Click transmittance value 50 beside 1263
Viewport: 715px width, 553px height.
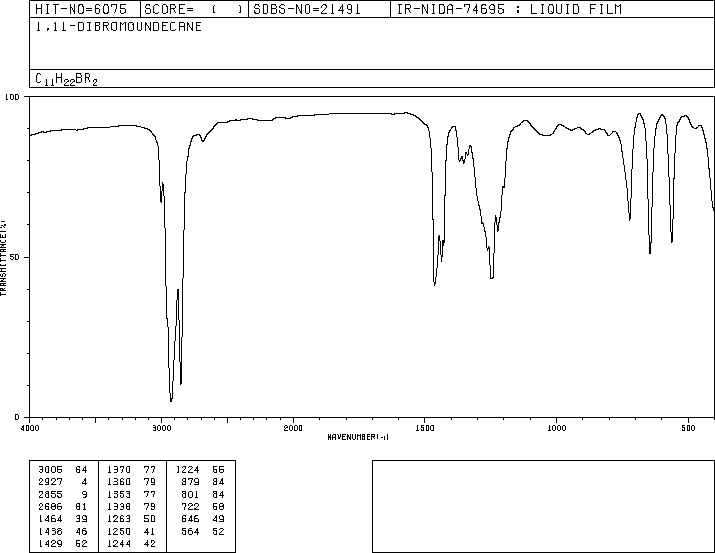(x=150, y=519)
